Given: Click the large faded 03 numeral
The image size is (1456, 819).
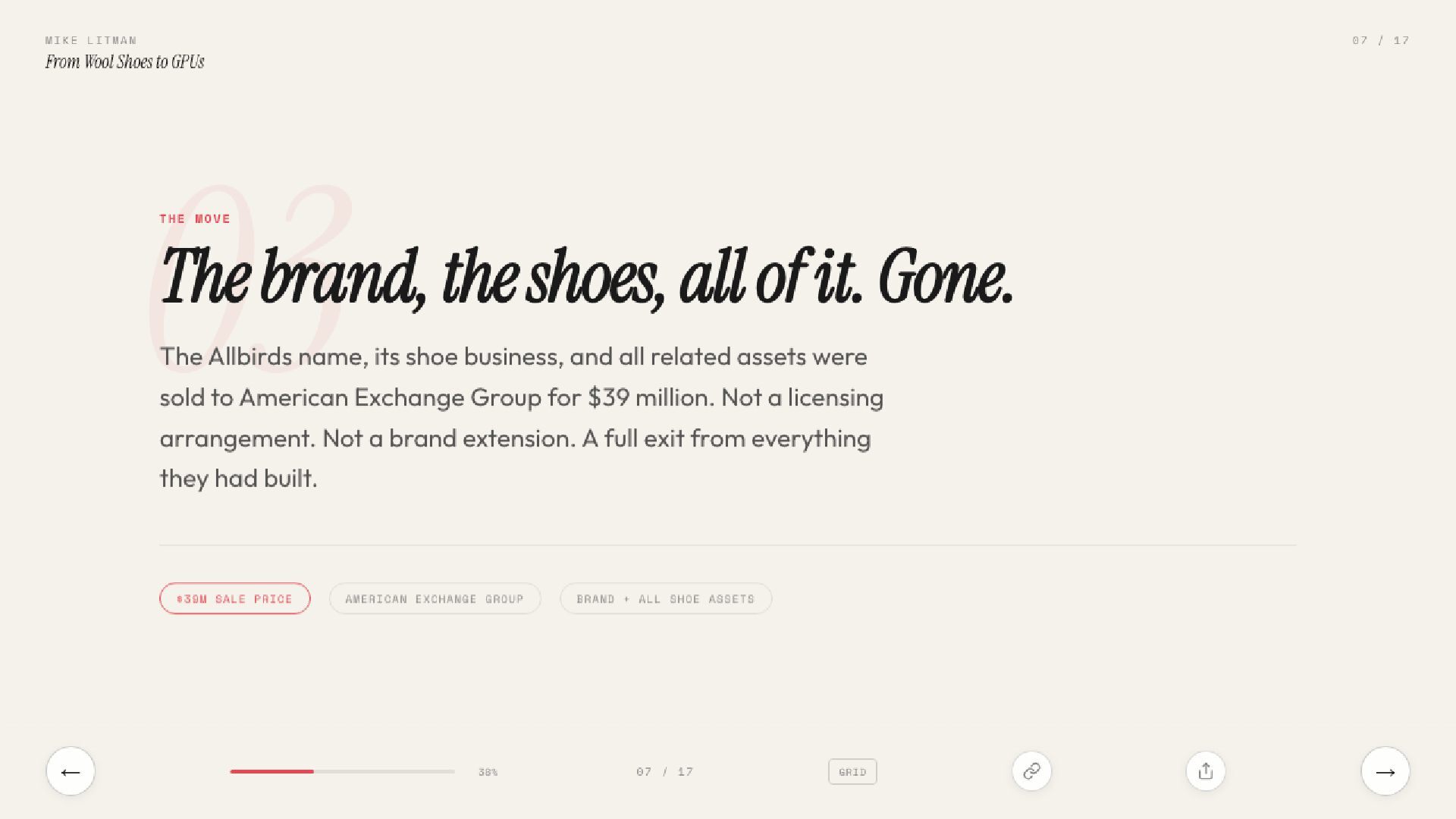Looking at the screenshot, I should click(x=318, y=227).
